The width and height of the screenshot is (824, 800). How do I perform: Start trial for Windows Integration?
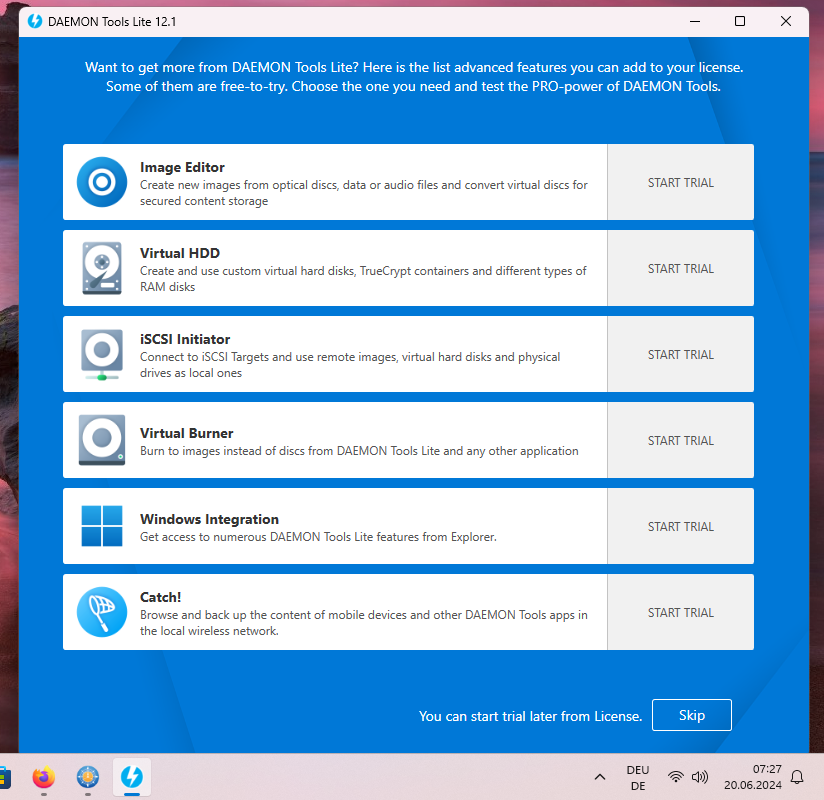click(x=681, y=526)
